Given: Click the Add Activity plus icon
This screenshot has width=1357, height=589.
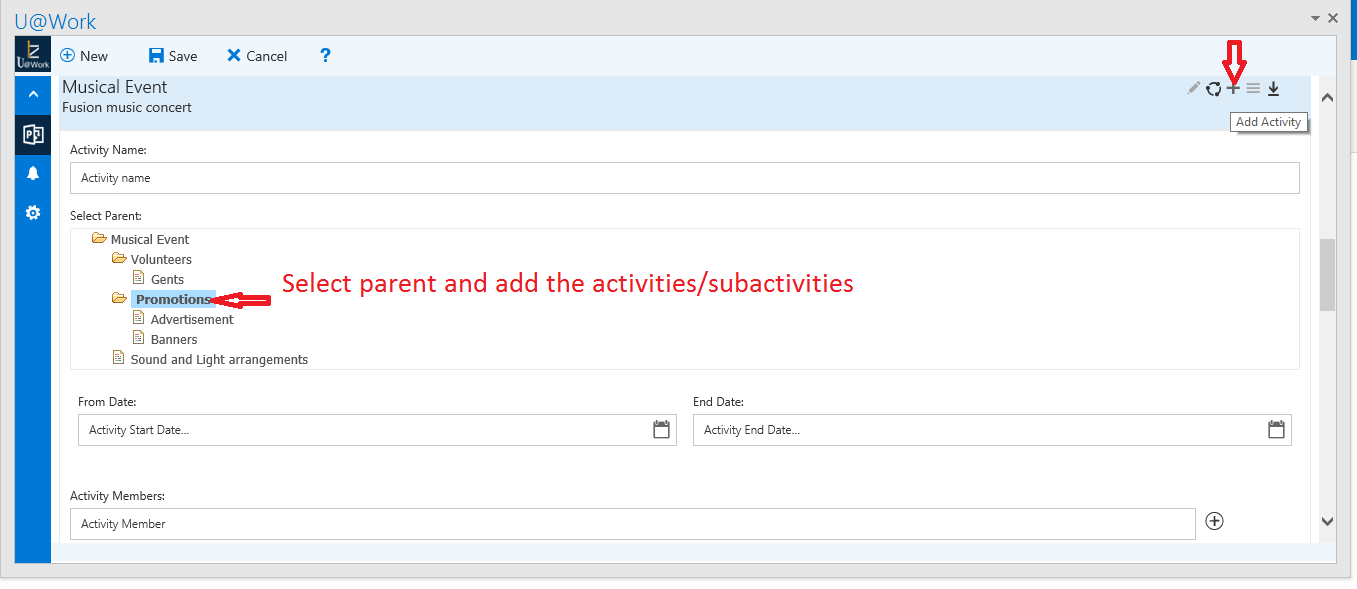Looking at the screenshot, I should [1233, 88].
